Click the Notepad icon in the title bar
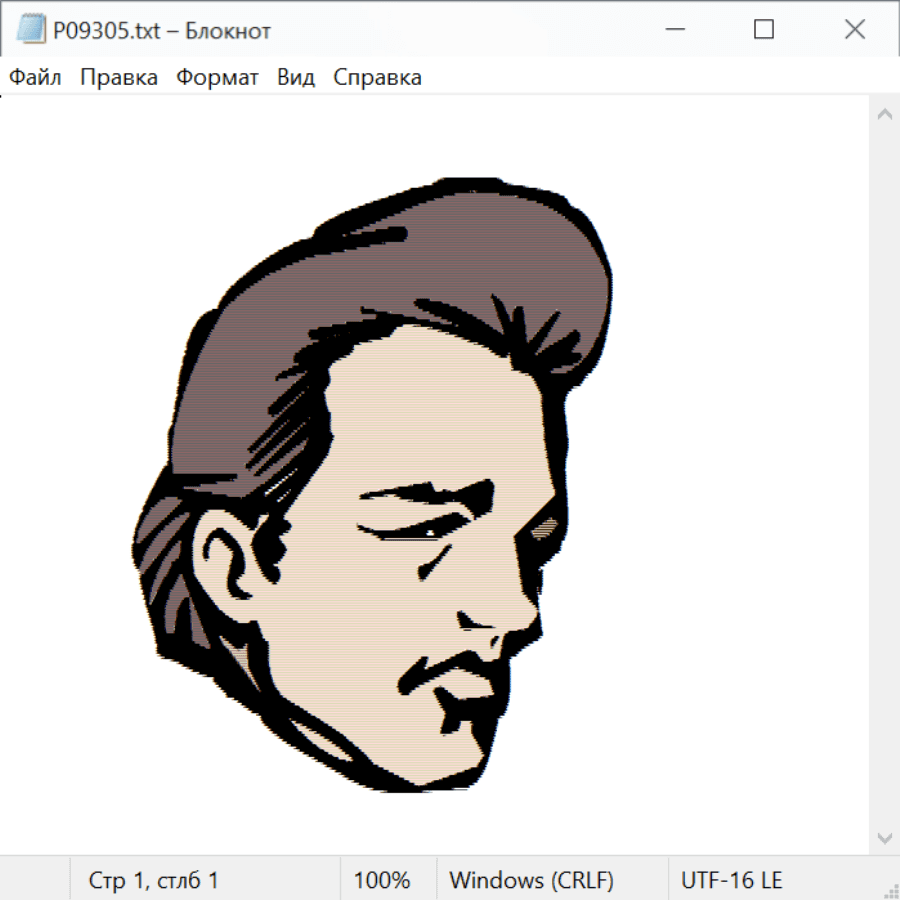Image resolution: width=900 pixels, height=900 pixels. [x=31, y=30]
